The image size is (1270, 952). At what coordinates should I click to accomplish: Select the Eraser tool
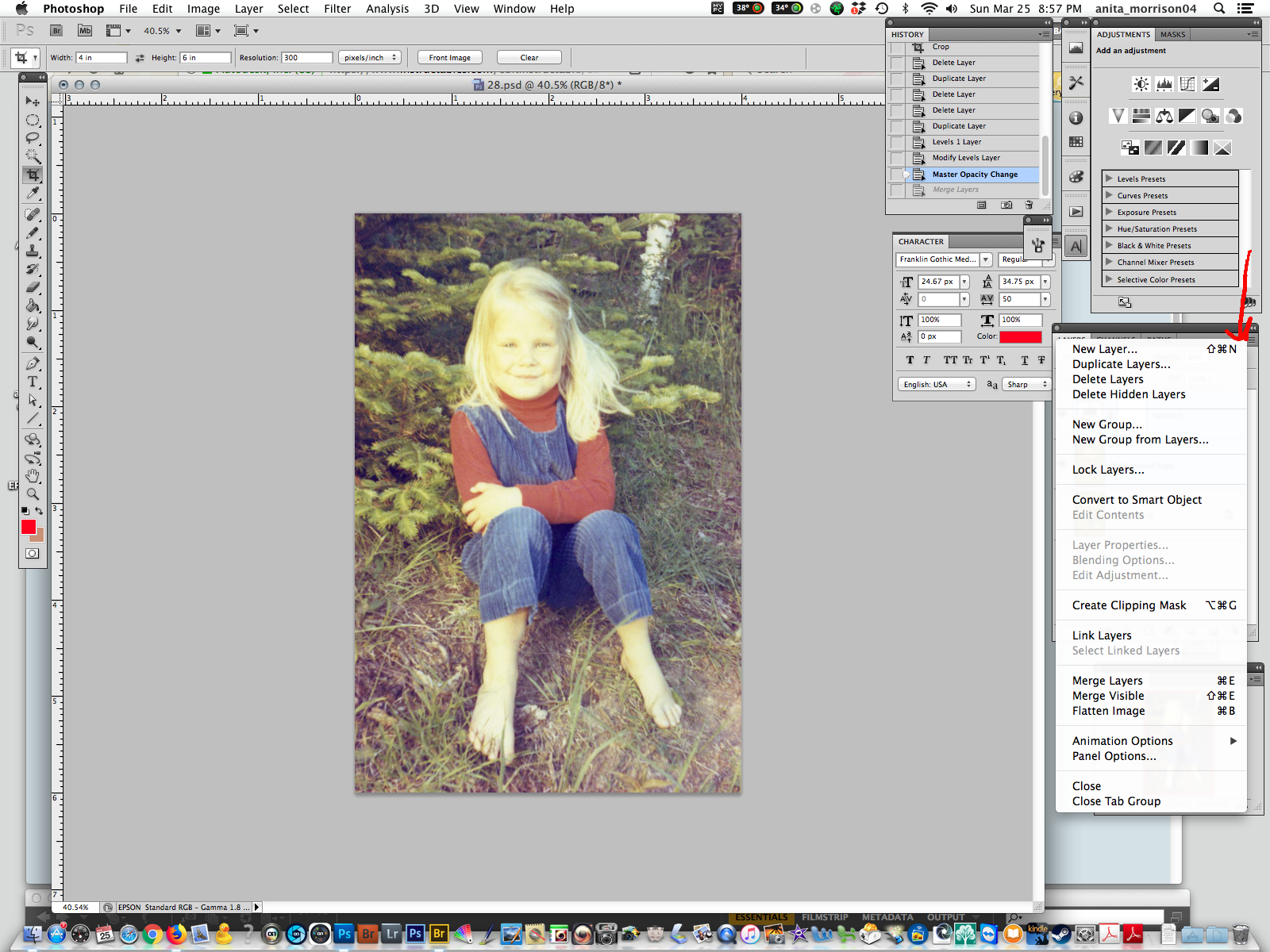coord(33,287)
